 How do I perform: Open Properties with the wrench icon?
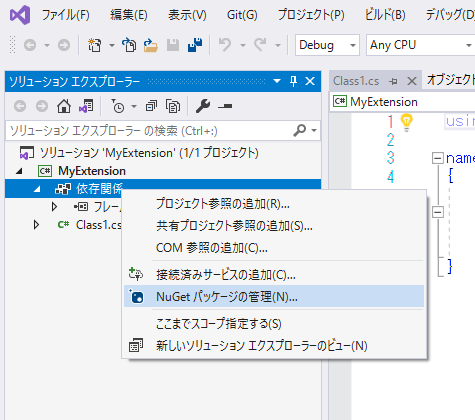pos(203,106)
